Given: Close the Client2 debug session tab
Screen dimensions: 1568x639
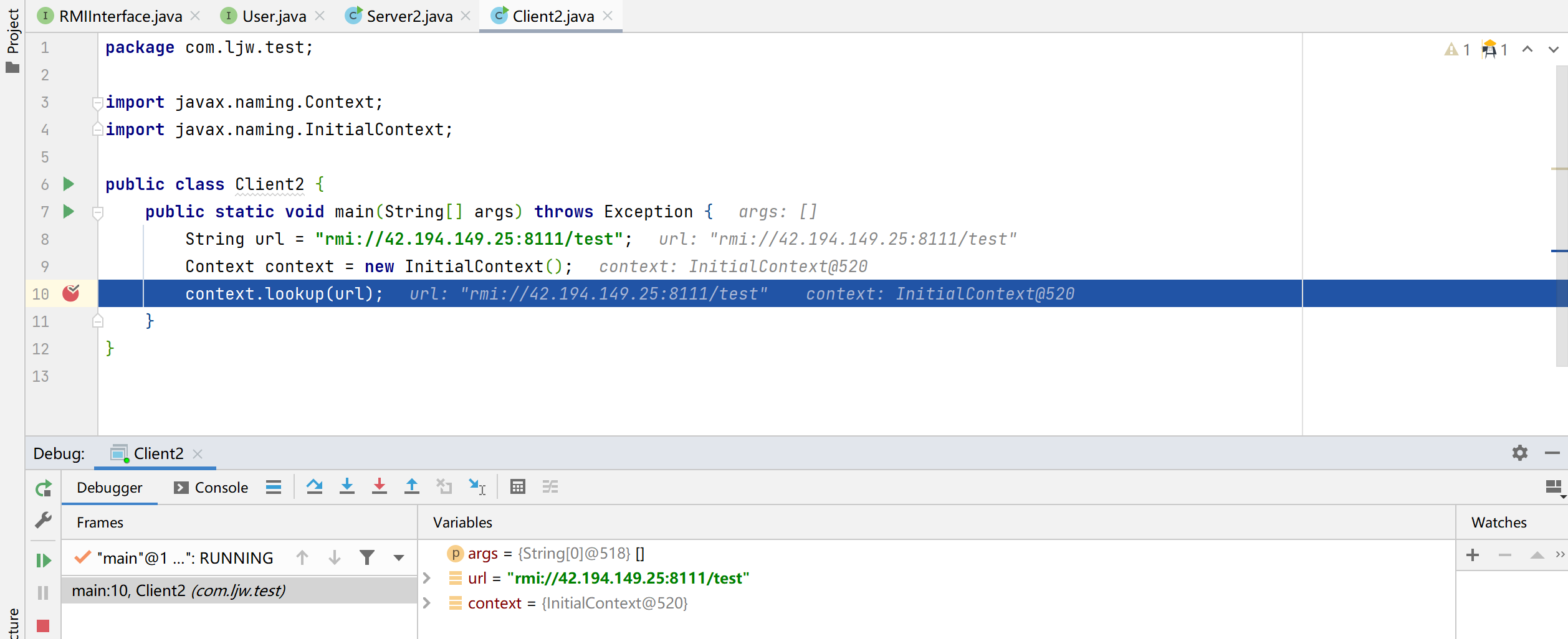Looking at the screenshot, I should pyautogui.click(x=198, y=454).
